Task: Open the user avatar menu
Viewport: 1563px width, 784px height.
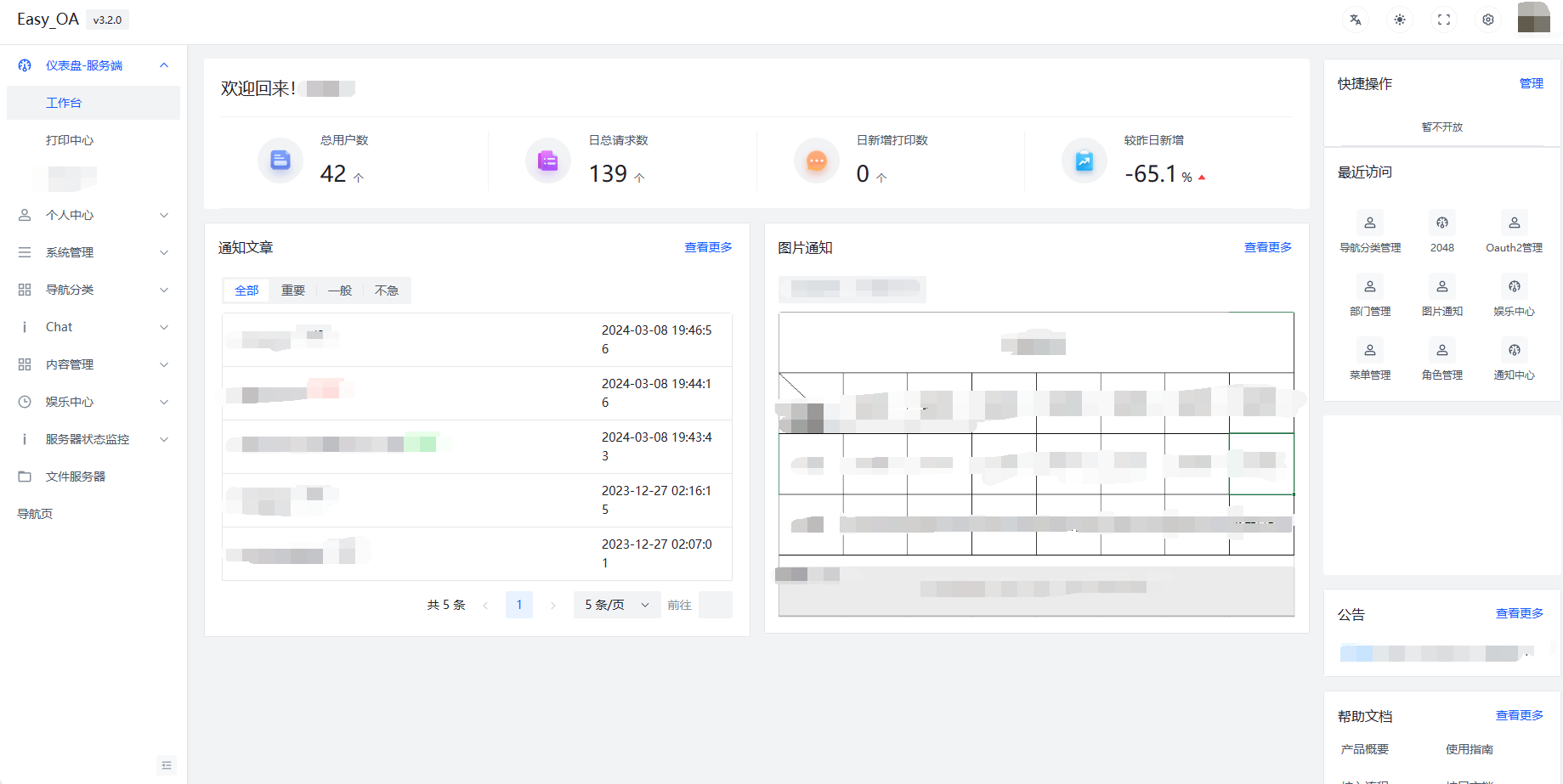Action: pyautogui.click(x=1534, y=18)
